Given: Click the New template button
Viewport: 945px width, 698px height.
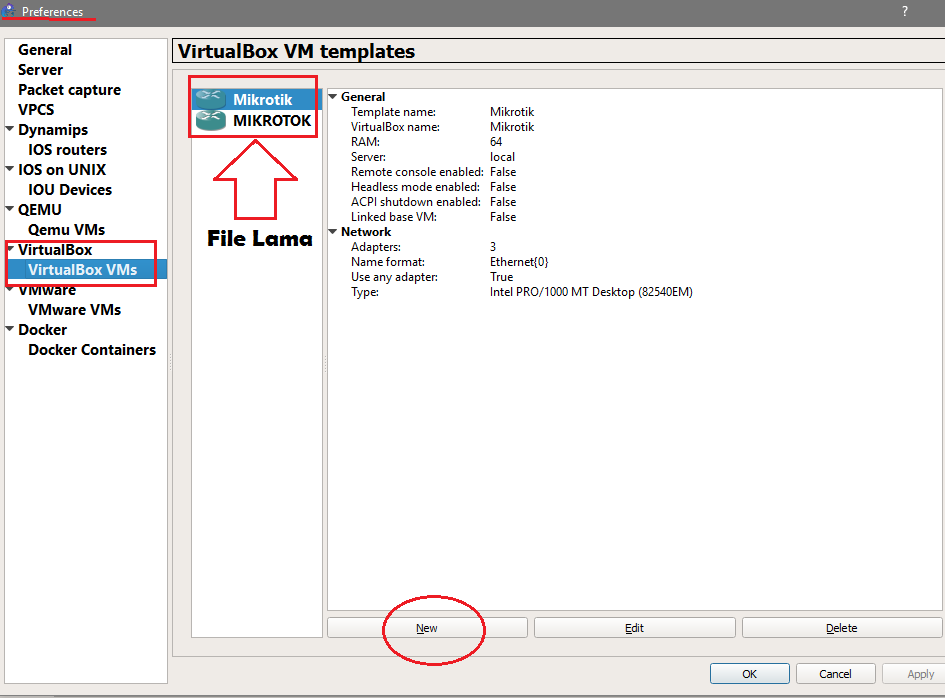Looking at the screenshot, I should 427,627.
